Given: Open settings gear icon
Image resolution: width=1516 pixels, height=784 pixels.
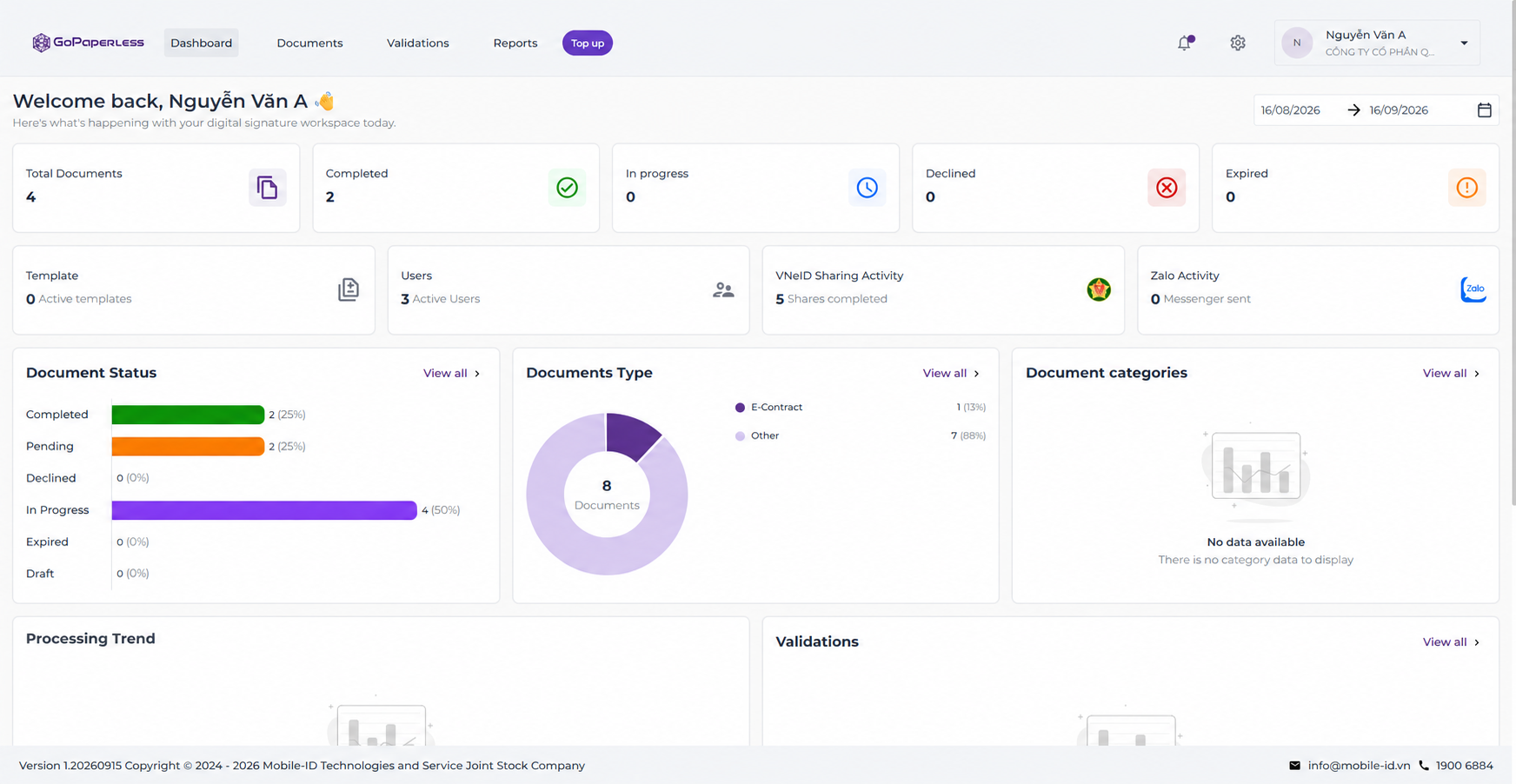Looking at the screenshot, I should pos(1238,43).
